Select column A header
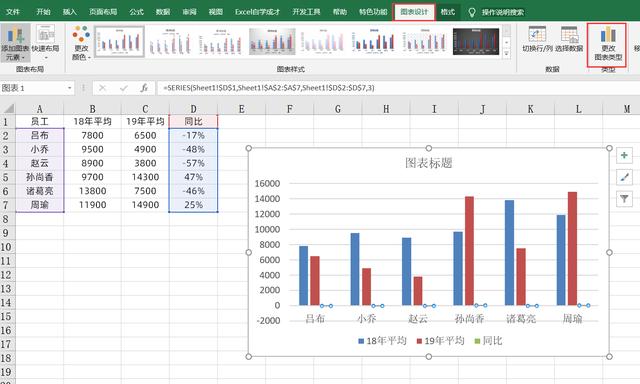 pos(40,109)
